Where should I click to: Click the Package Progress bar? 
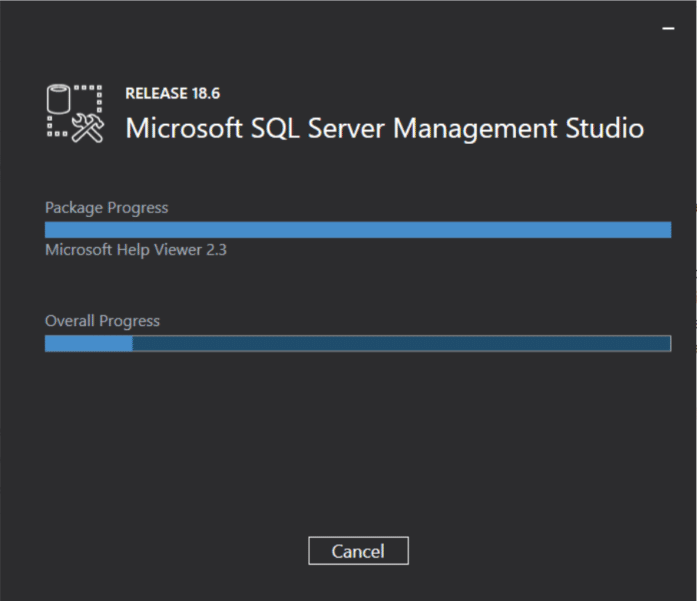click(x=358, y=230)
